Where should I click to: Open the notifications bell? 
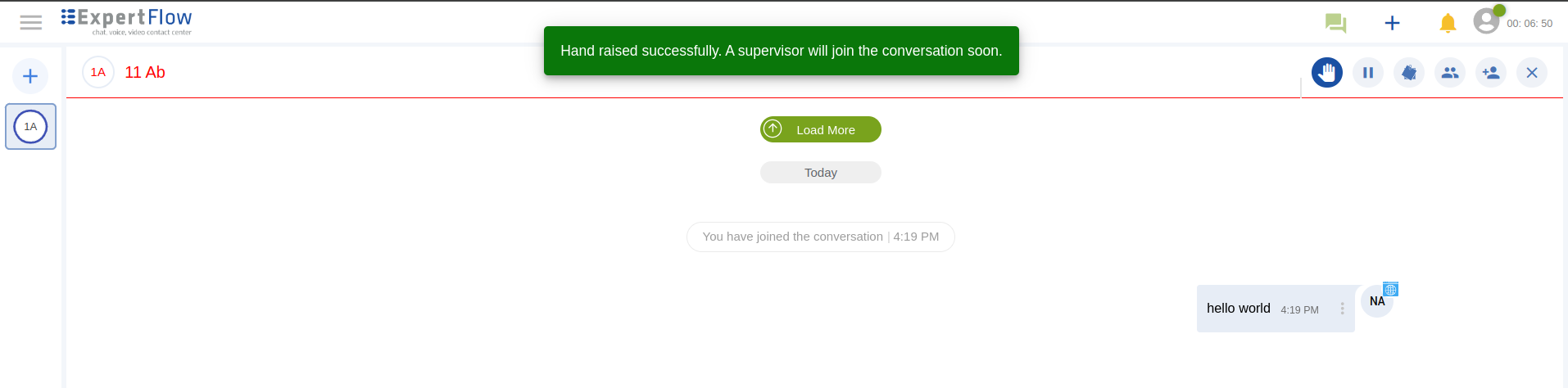coord(1448,23)
